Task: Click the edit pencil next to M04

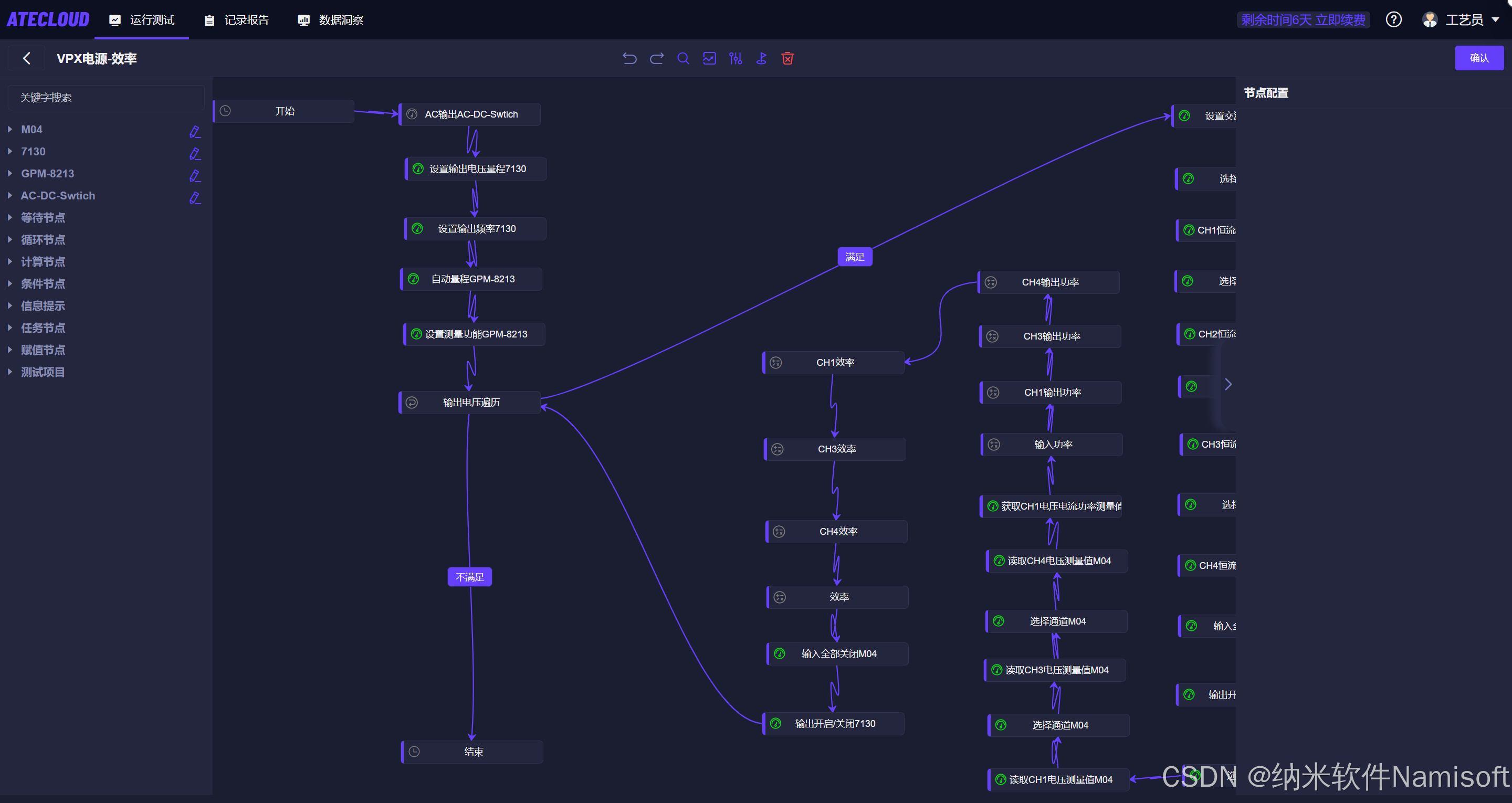Action: (195, 132)
